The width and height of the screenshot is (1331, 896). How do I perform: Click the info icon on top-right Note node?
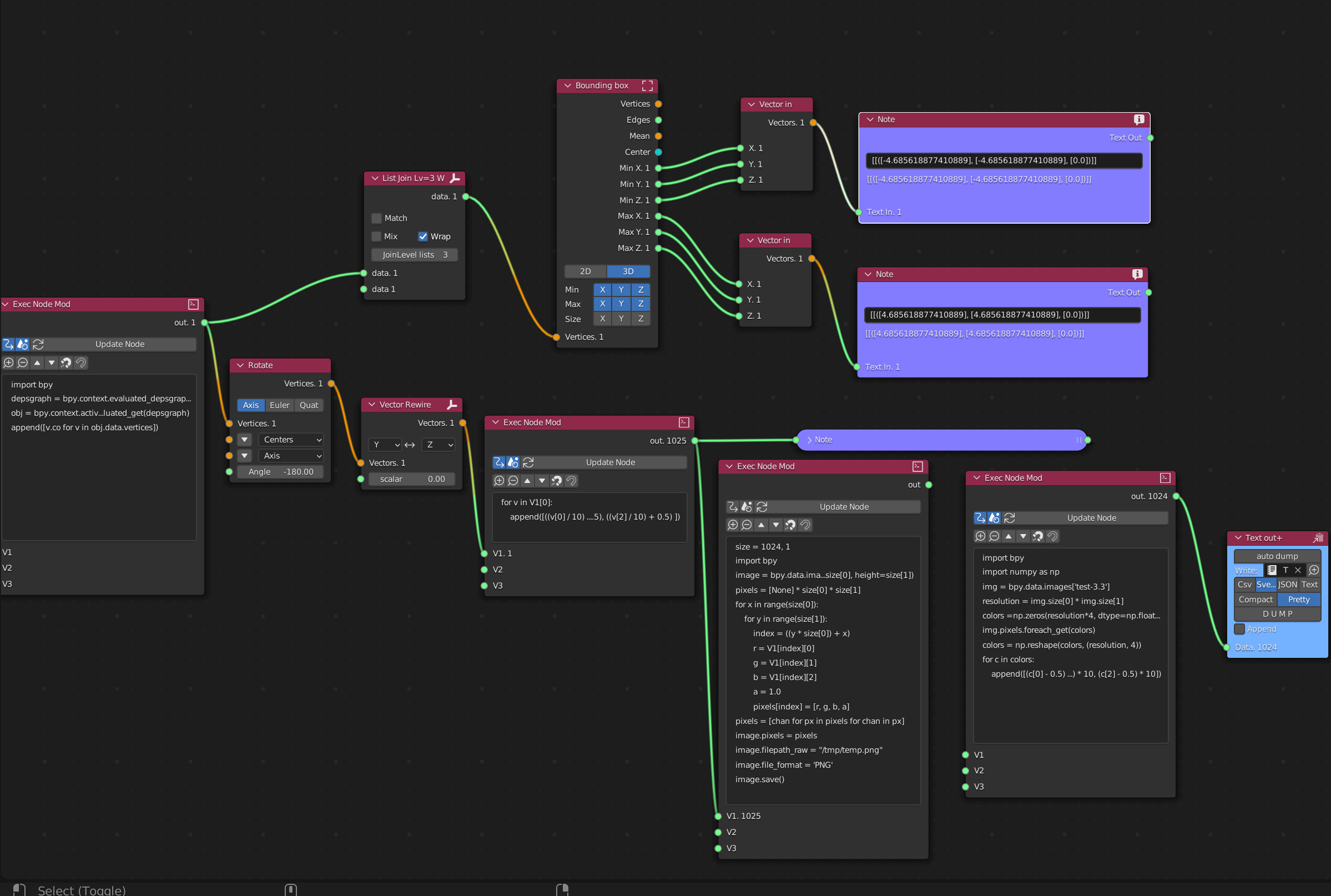click(x=1138, y=119)
